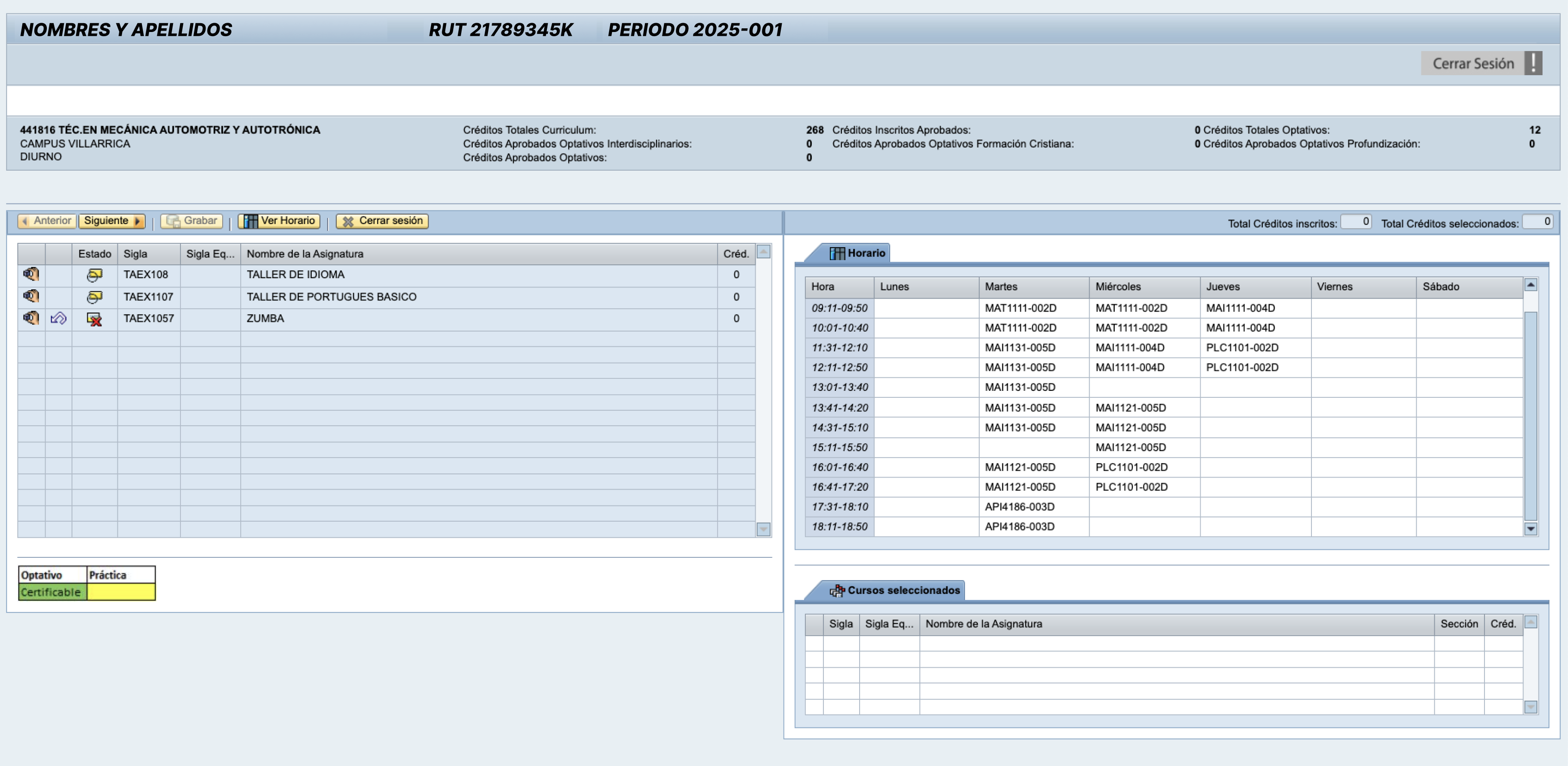Image resolution: width=1568 pixels, height=766 pixels.
Task: Click the ZUMBA course name
Action: pyautogui.click(x=265, y=318)
